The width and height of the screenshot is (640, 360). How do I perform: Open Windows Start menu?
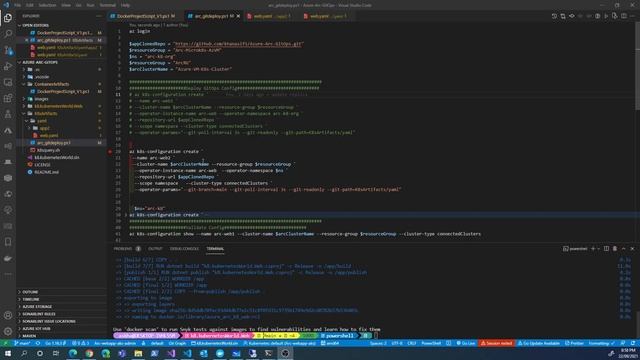[x=7, y=353]
